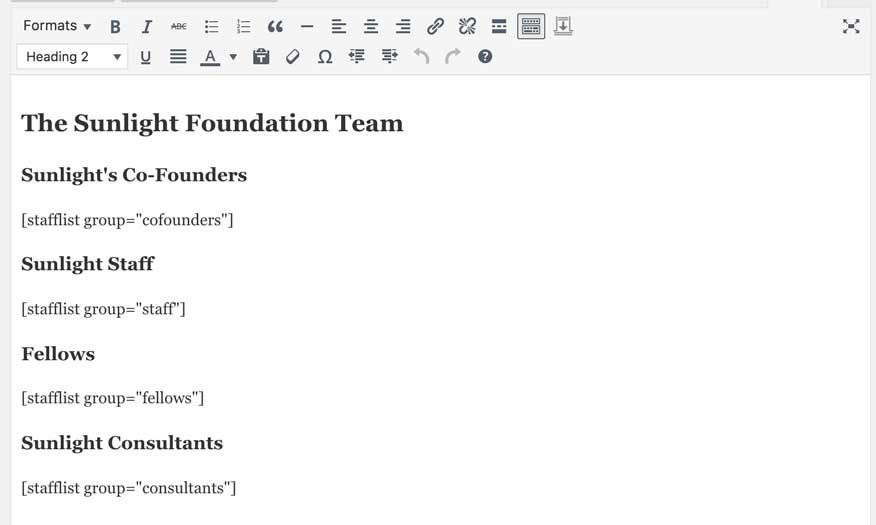This screenshot has width=876, height=525.
Task: Toggle italic formatting
Action: coord(146,26)
